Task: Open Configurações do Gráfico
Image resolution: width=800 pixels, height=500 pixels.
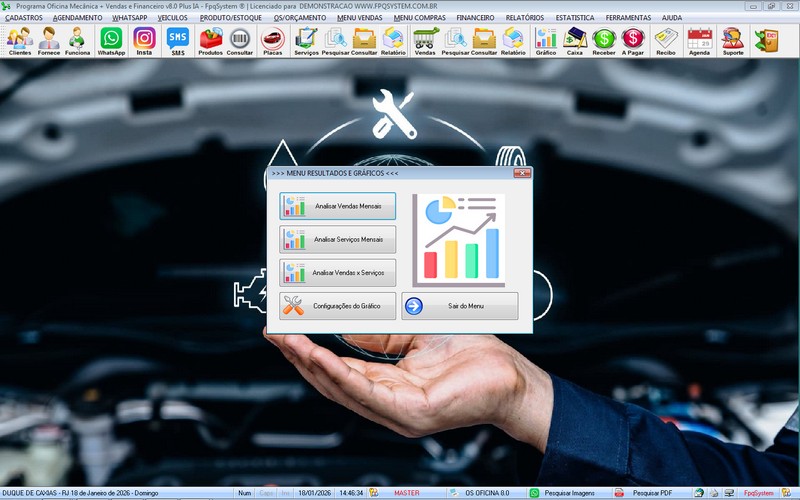Action: pos(338,305)
